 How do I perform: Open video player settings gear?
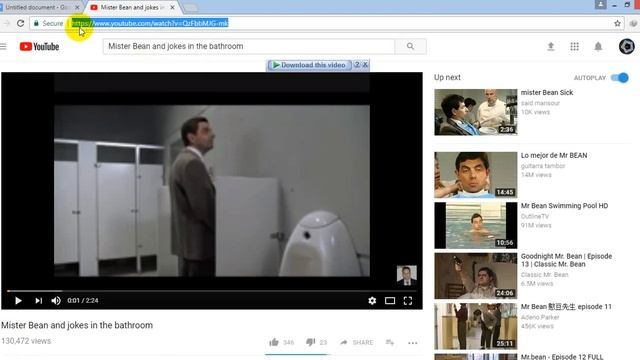tap(372, 301)
